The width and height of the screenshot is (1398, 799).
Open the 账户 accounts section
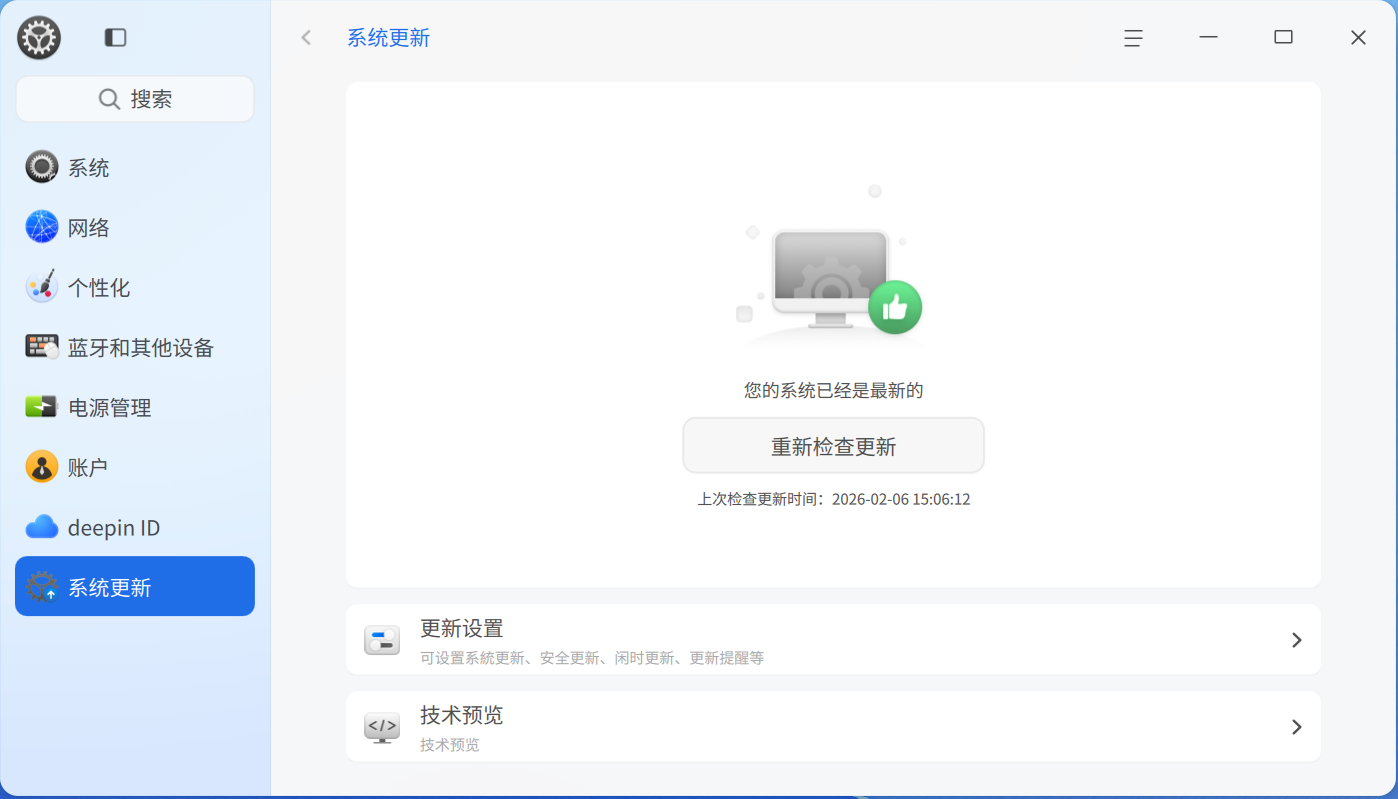[x=86, y=466]
